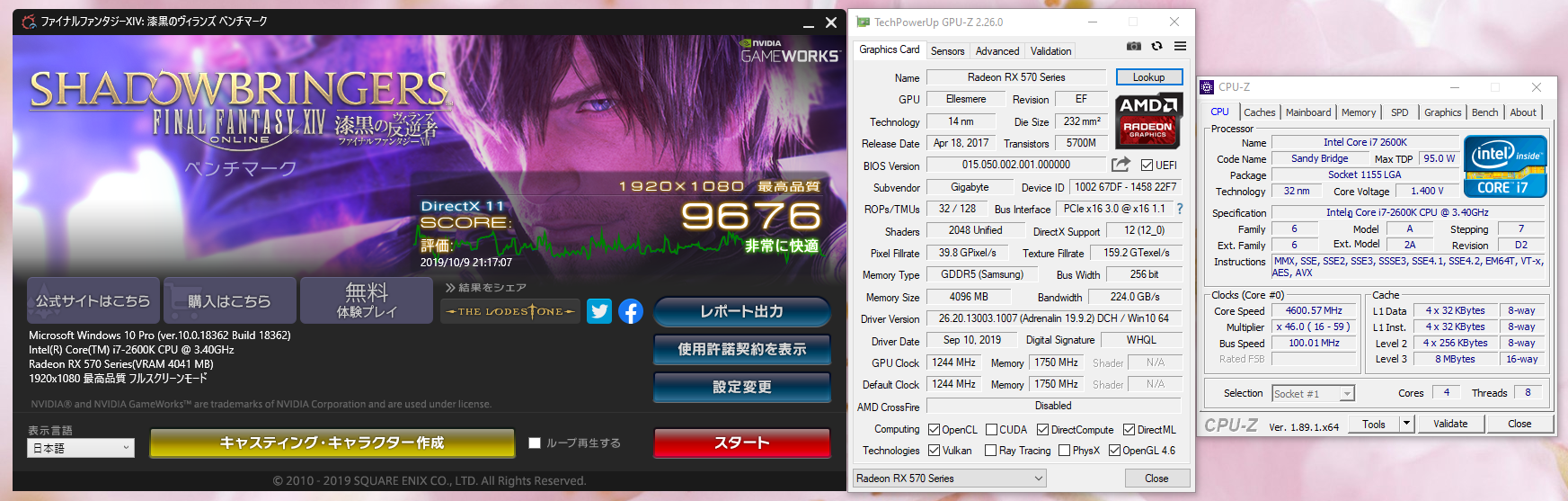Image resolution: width=1568 pixels, height=501 pixels.
Task: Switch to the Advanced tab in GPU-Z
Action: [997, 51]
